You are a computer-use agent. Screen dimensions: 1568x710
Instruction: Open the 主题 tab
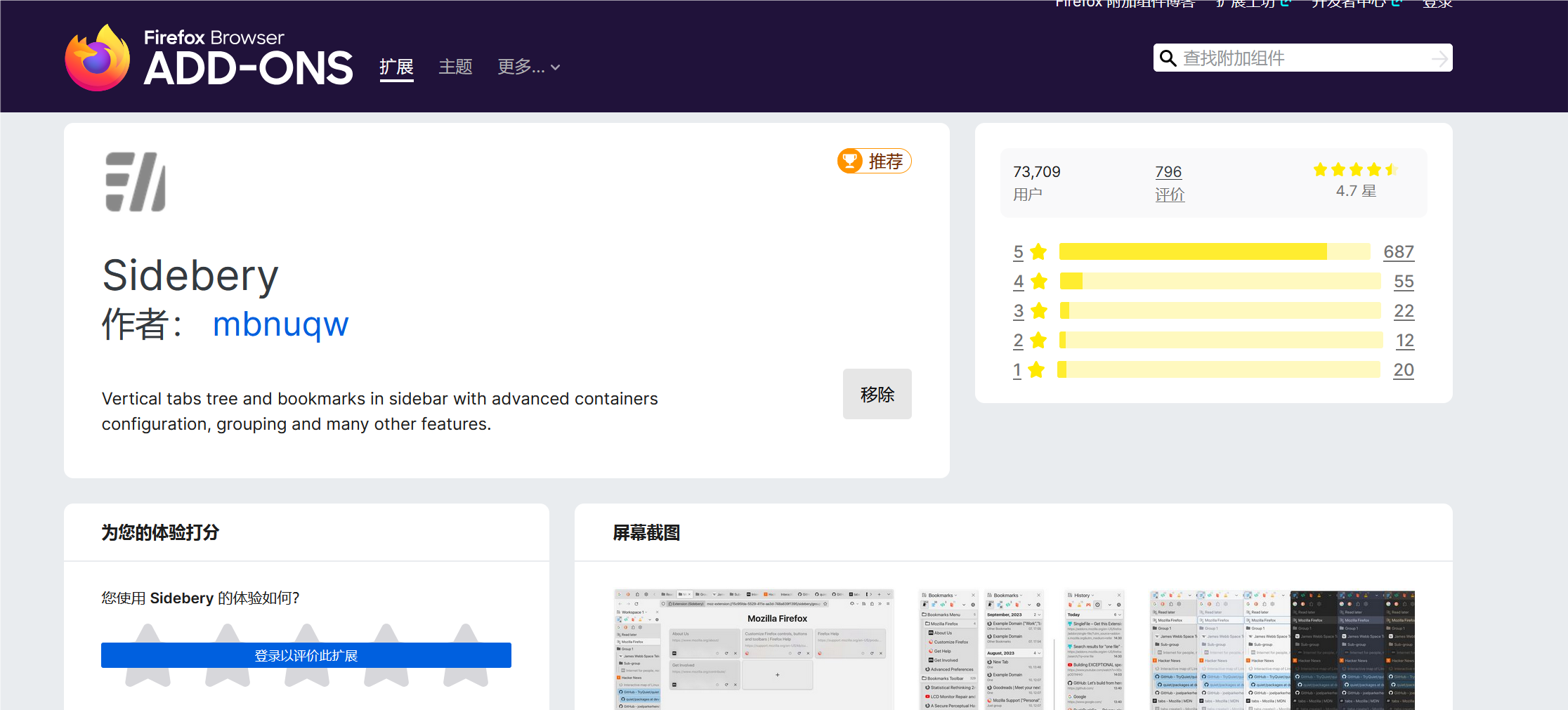coord(456,67)
